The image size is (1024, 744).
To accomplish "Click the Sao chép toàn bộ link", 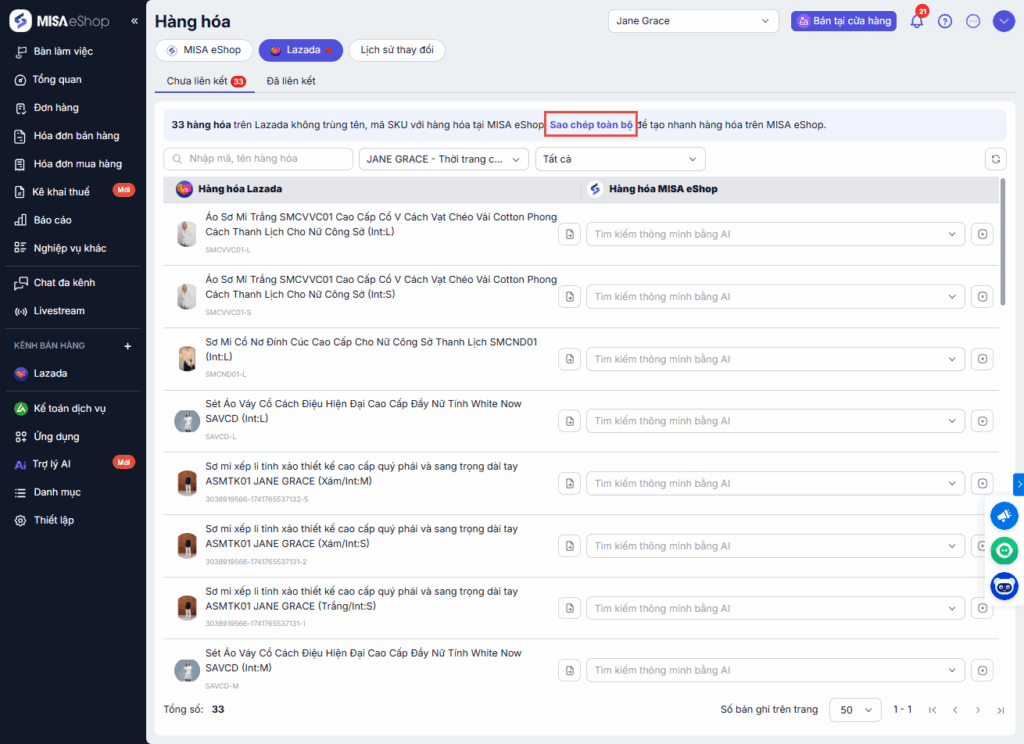I will click(591, 125).
